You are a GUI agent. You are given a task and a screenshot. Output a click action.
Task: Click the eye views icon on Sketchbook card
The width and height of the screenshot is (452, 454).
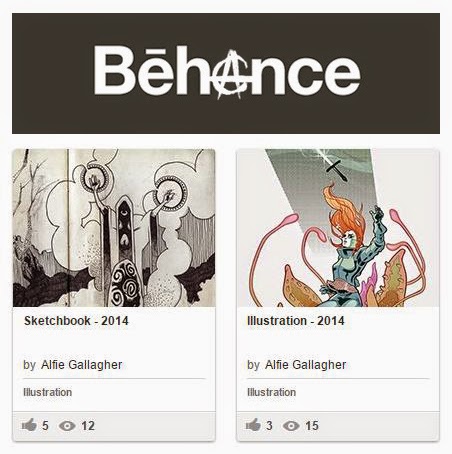[x=67, y=426]
